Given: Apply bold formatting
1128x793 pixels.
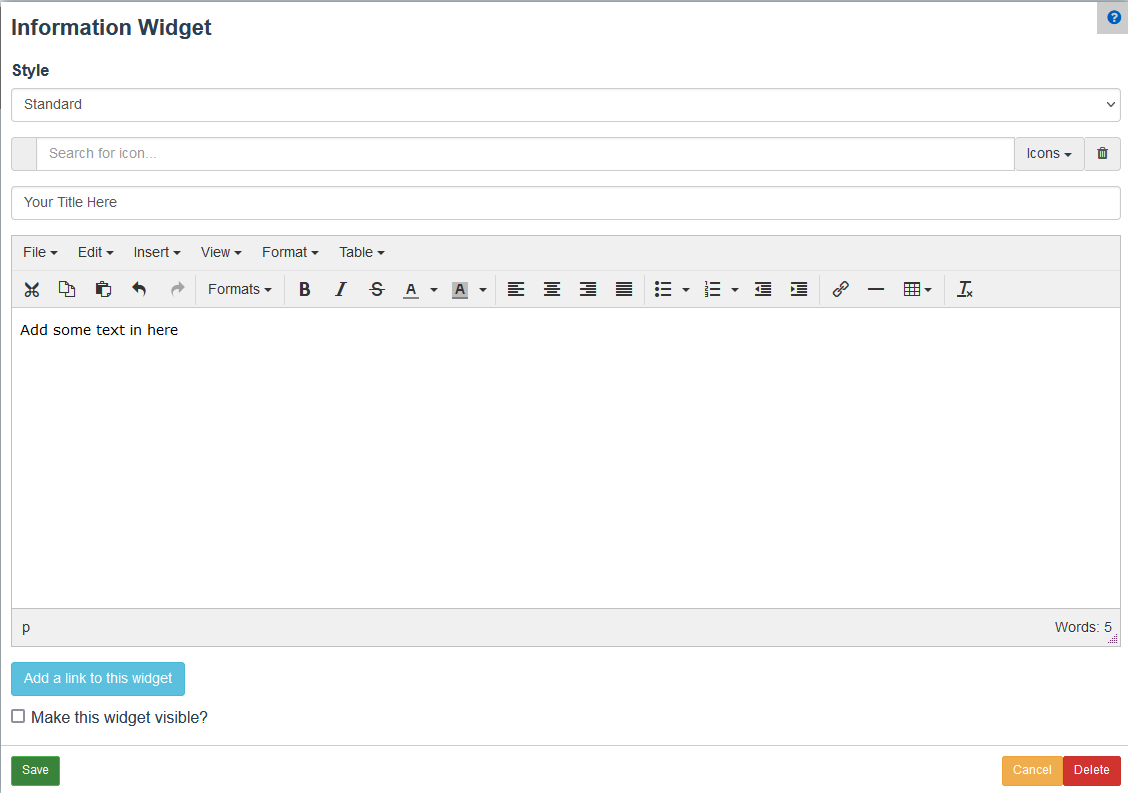Looking at the screenshot, I should point(304,289).
